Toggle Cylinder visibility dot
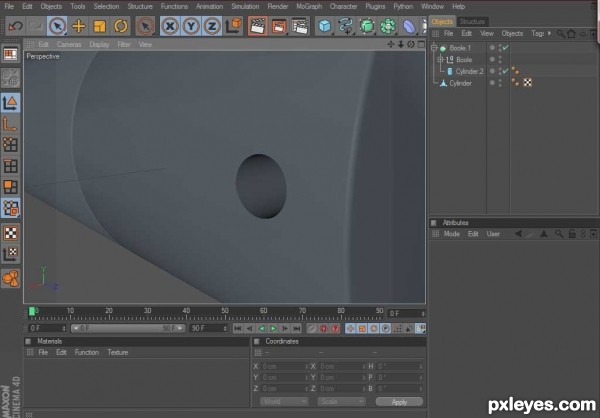Image resolution: width=600 pixels, height=418 pixels. click(492, 83)
